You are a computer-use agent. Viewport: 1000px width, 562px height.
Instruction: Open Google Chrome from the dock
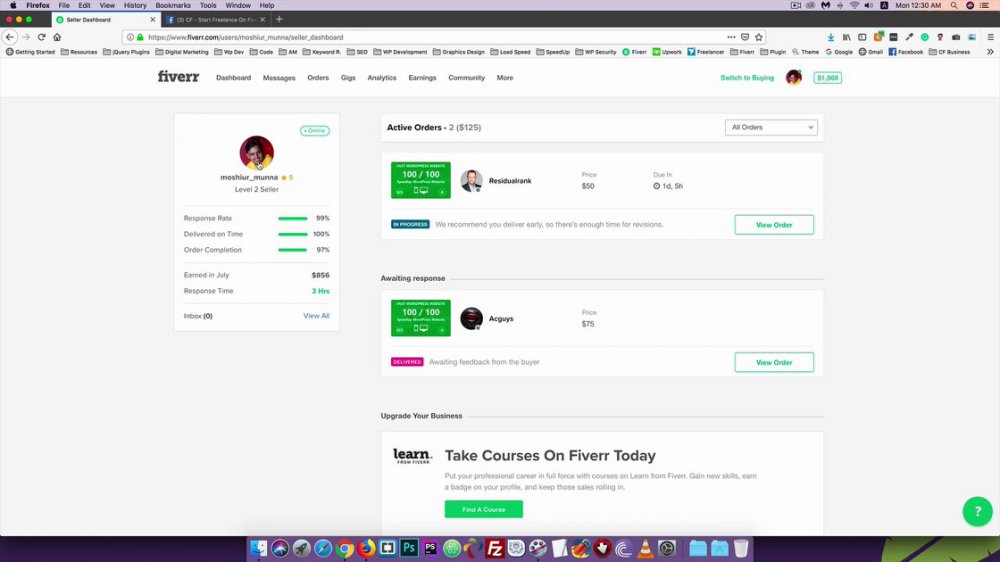tap(344, 548)
